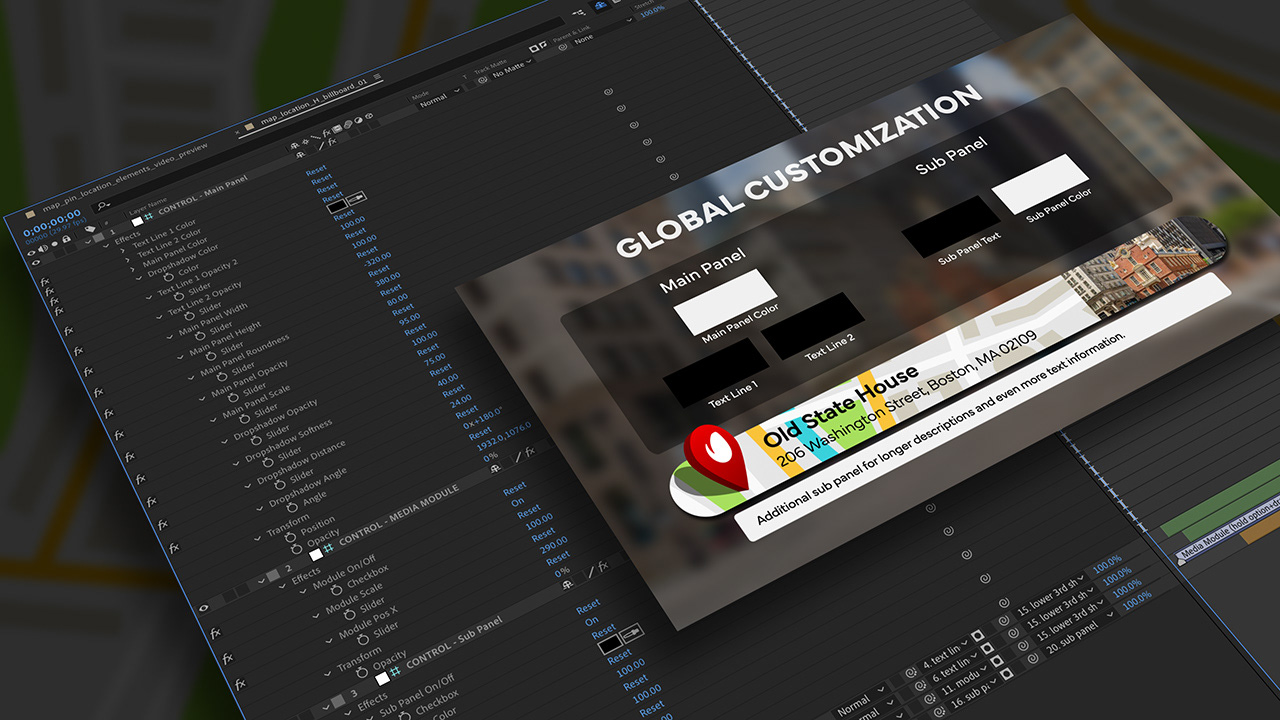
Task: Toggle fx for Dropshadow Color effect
Action: [x=59, y=311]
